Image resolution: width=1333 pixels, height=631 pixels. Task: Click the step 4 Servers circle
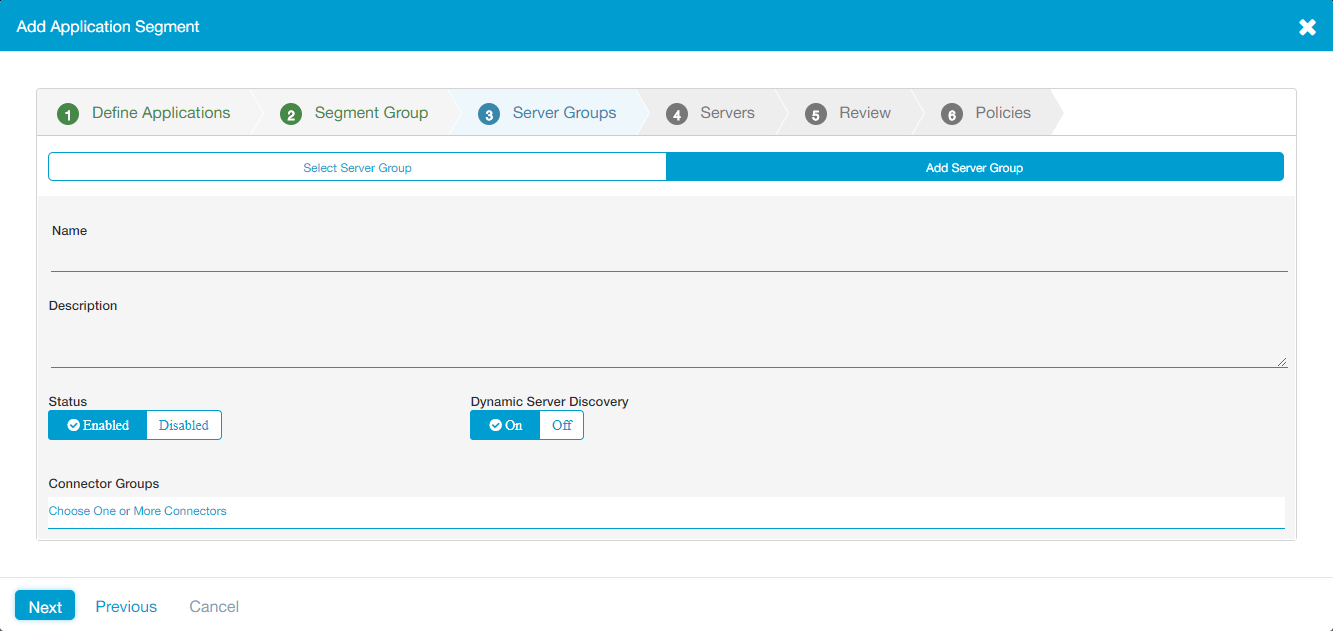(676, 113)
